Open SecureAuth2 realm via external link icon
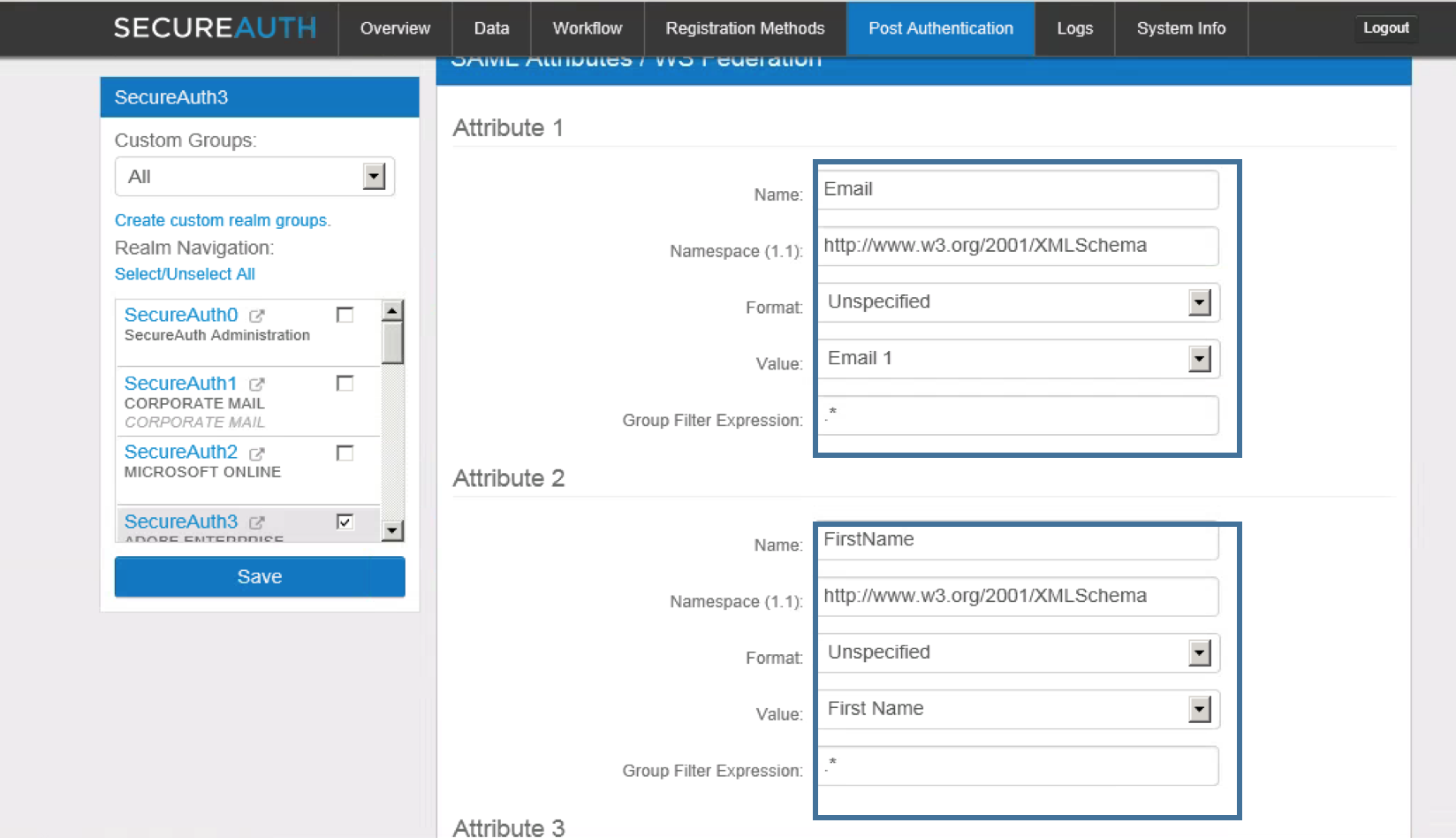Screen dimensions: 1456x838 click(256, 453)
